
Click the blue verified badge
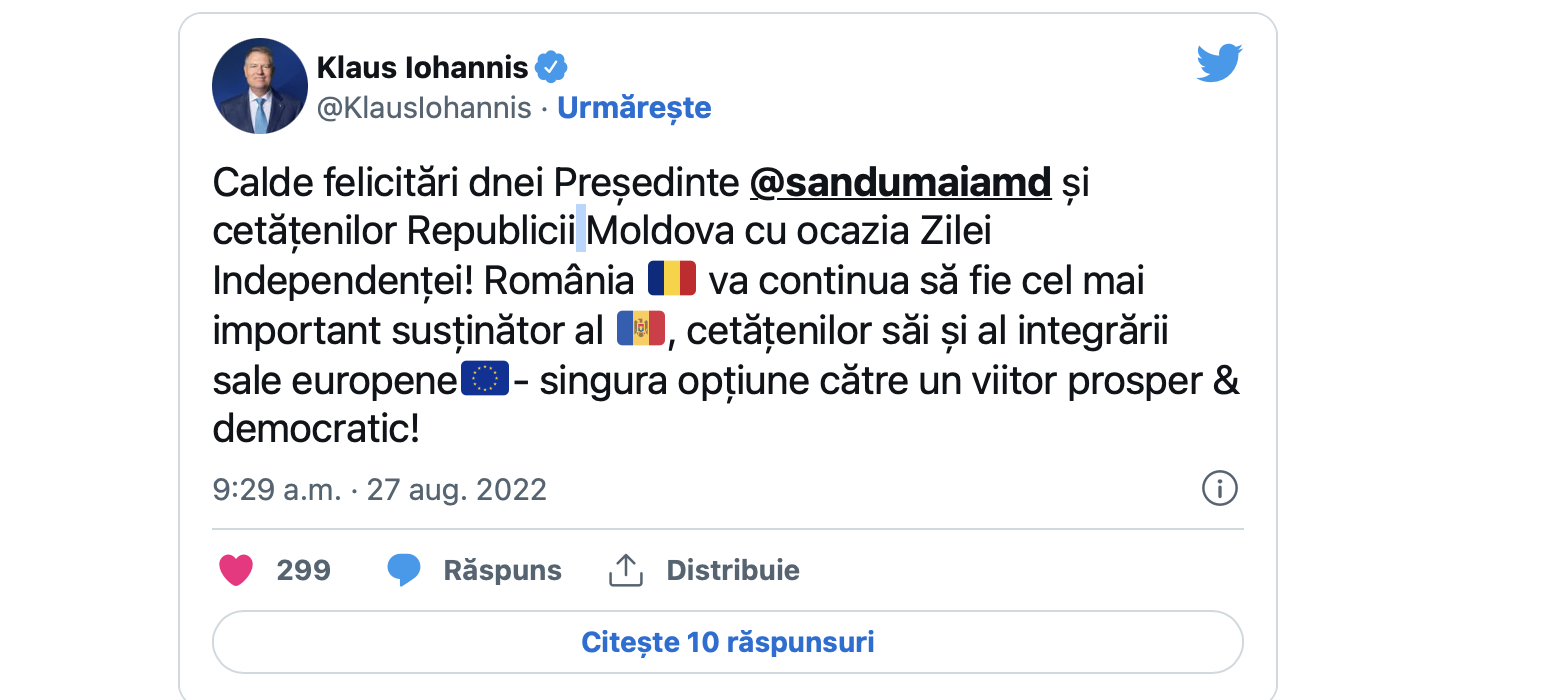click(551, 68)
